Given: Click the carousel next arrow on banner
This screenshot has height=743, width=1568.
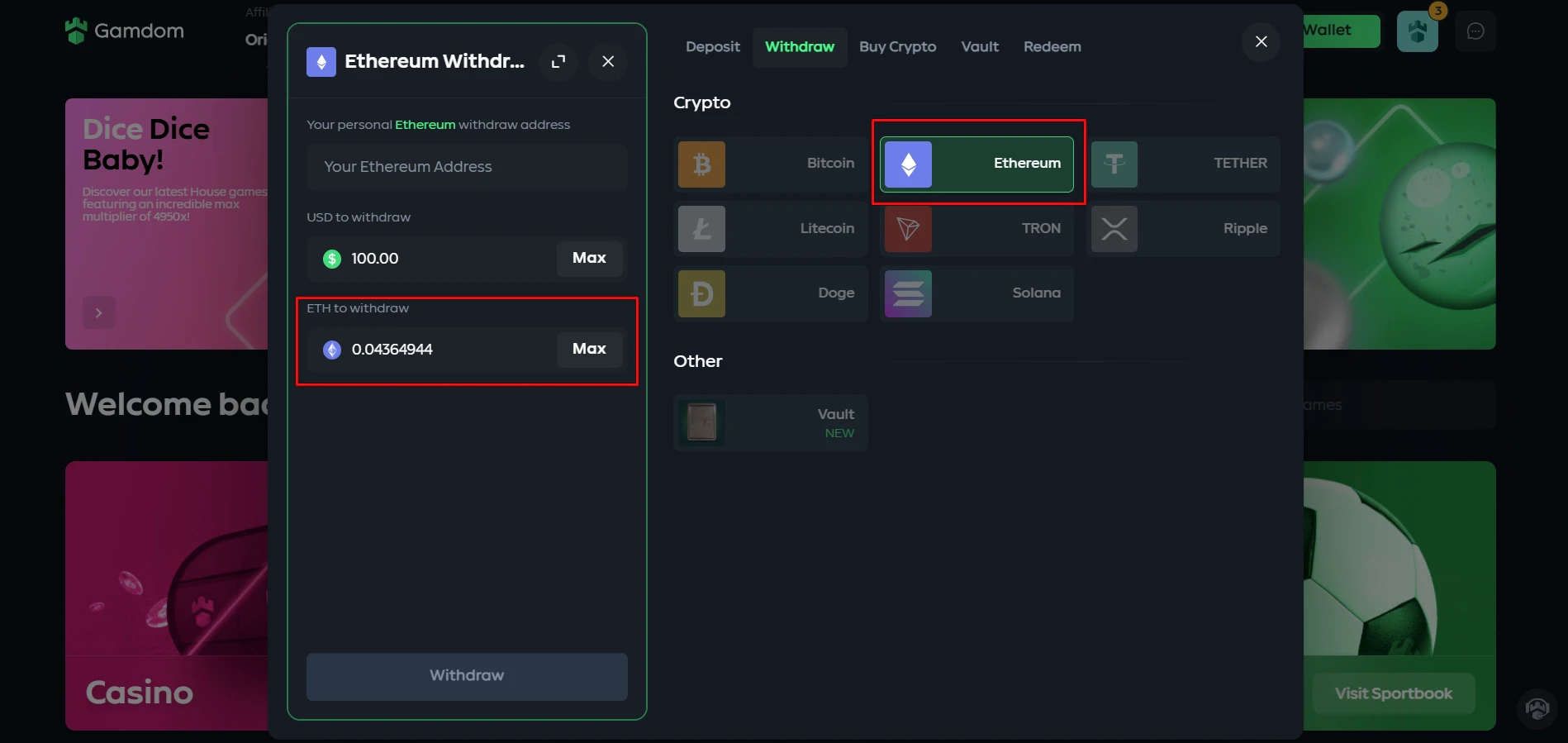Looking at the screenshot, I should 98,312.
